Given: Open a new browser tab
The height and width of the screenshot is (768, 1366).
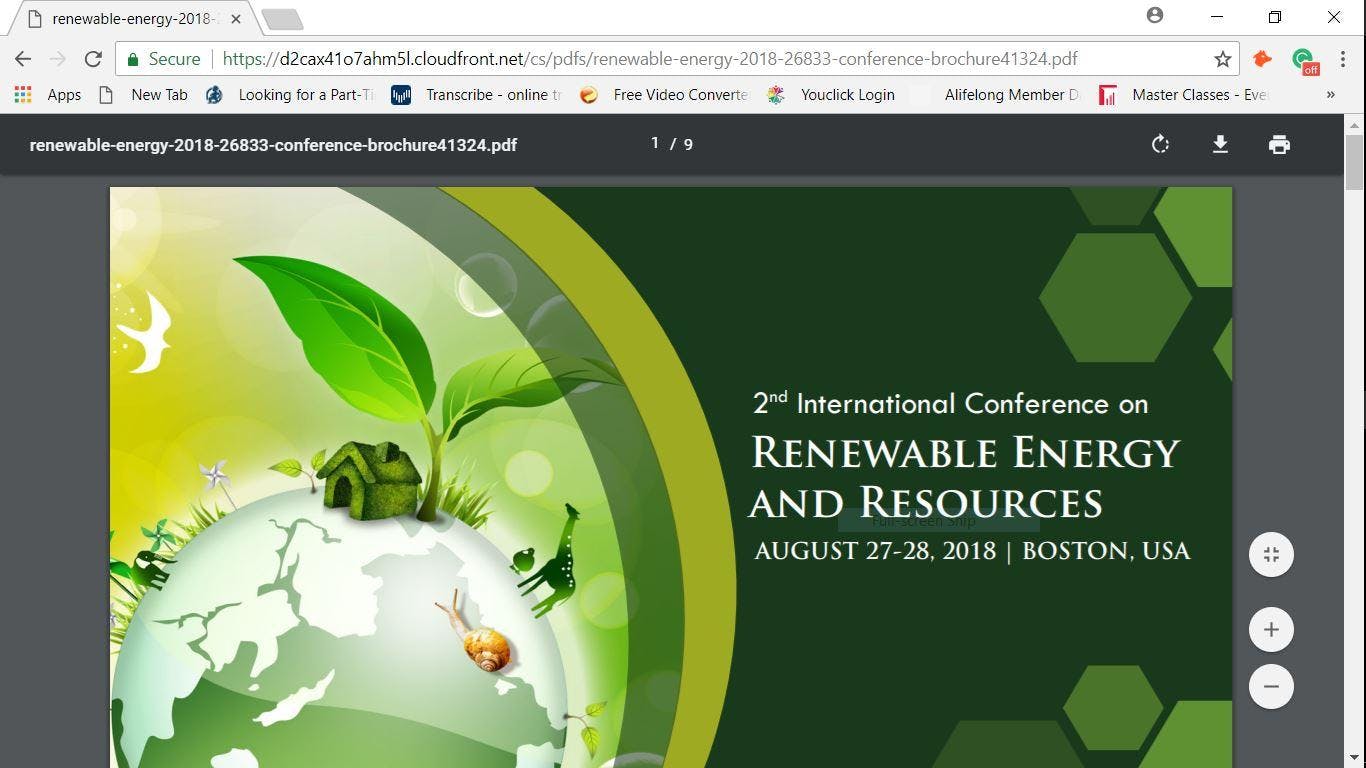Looking at the screenshot, I should (282, 19).
